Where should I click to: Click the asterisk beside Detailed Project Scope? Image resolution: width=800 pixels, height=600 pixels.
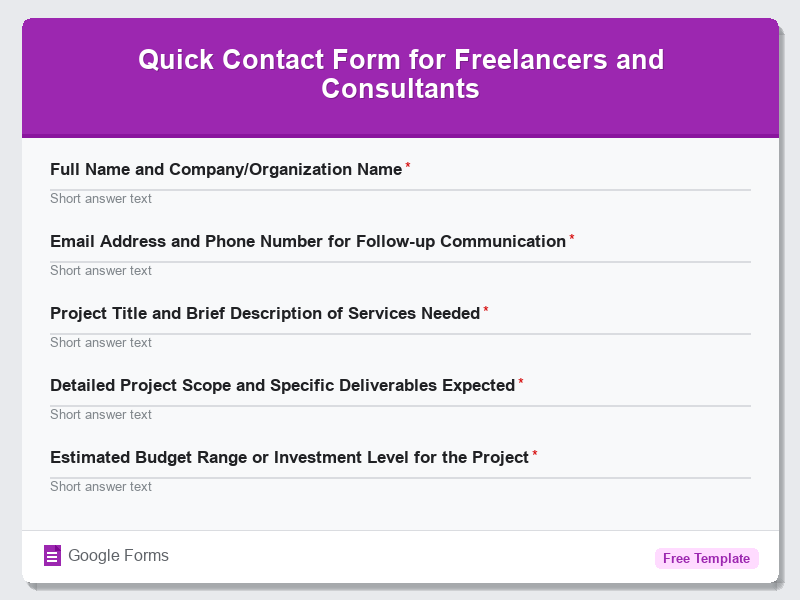click(520, 382)
